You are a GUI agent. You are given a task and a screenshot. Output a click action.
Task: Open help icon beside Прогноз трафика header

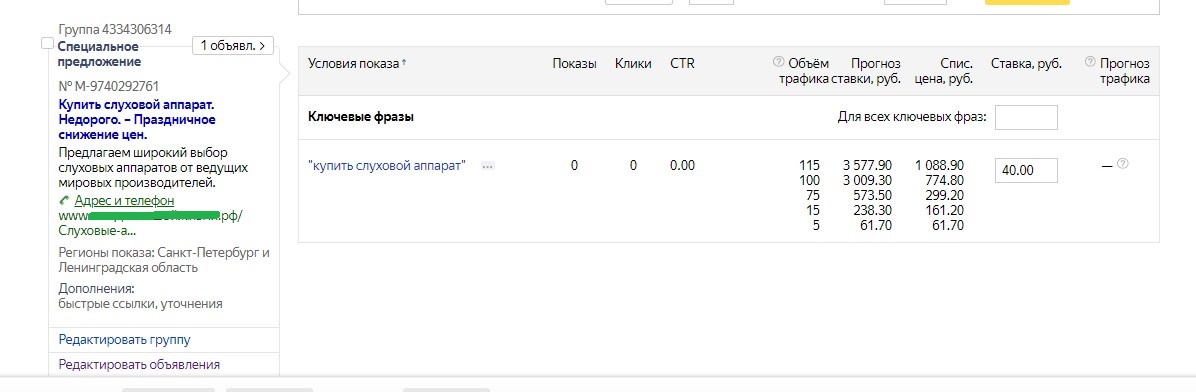tap(1090, 61)
